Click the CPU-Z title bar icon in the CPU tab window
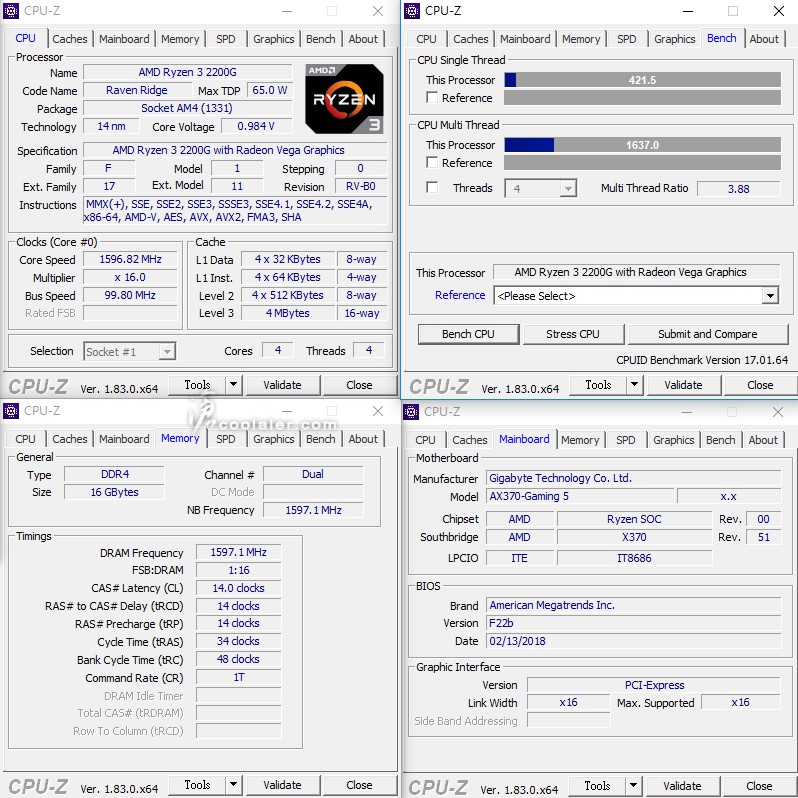This screenshot has width=798, height=798. tap(12, 11)
